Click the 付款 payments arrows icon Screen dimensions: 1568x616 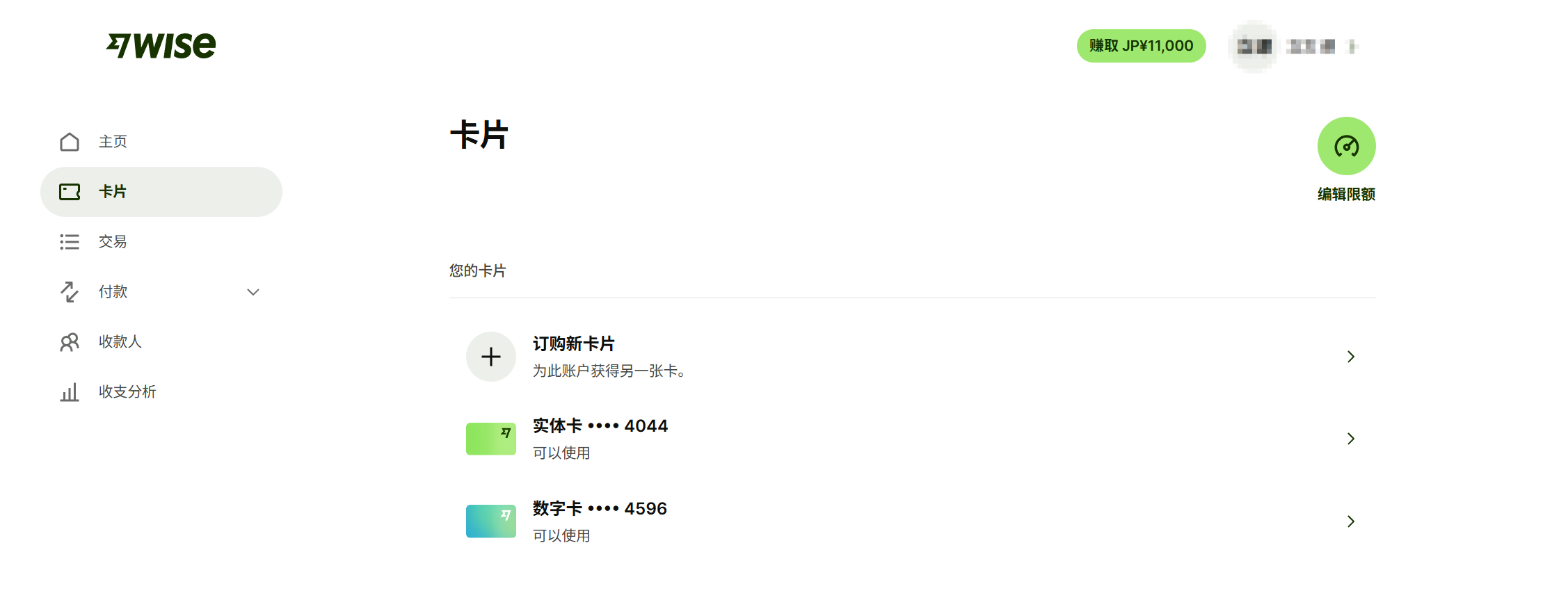pyautogui.click(x=70, y=292)
